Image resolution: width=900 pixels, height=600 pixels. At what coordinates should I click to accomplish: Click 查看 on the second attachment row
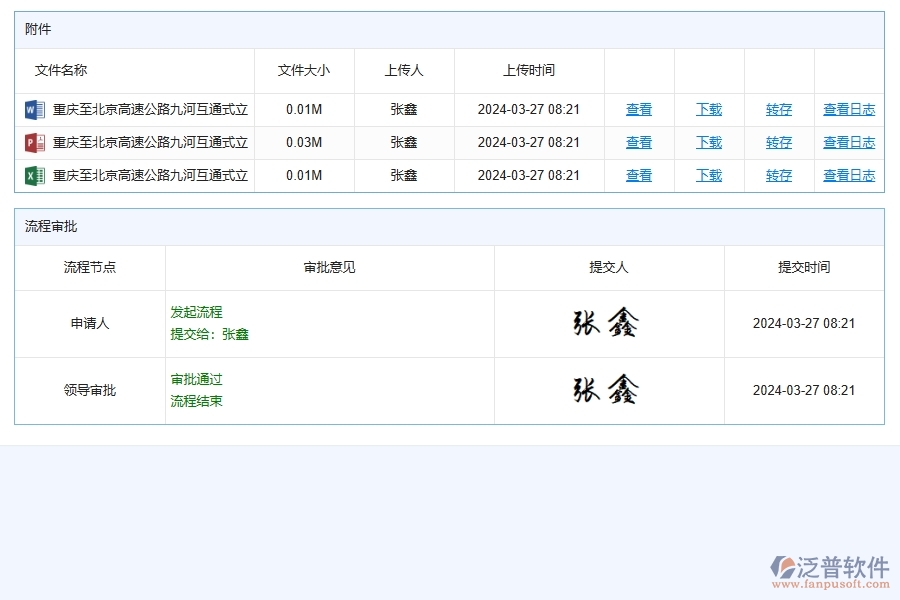tap(638, 142)
